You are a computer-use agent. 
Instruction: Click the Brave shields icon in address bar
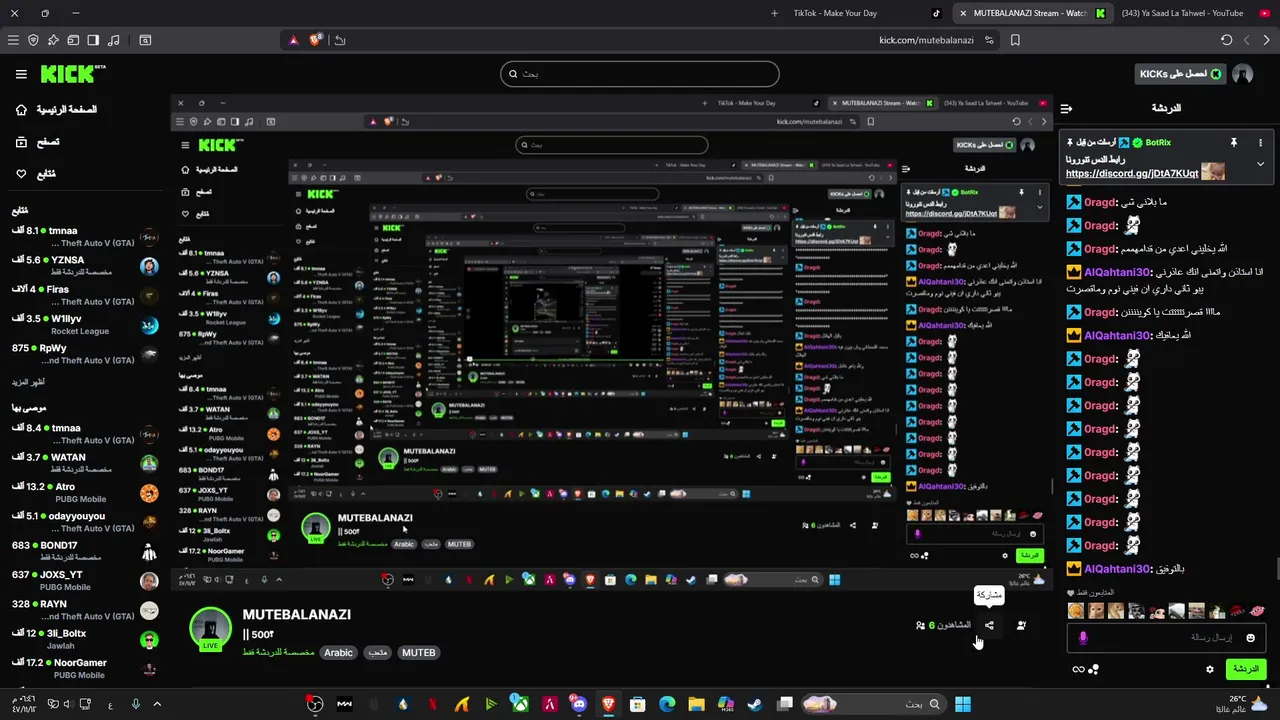(x=316, y=40)
